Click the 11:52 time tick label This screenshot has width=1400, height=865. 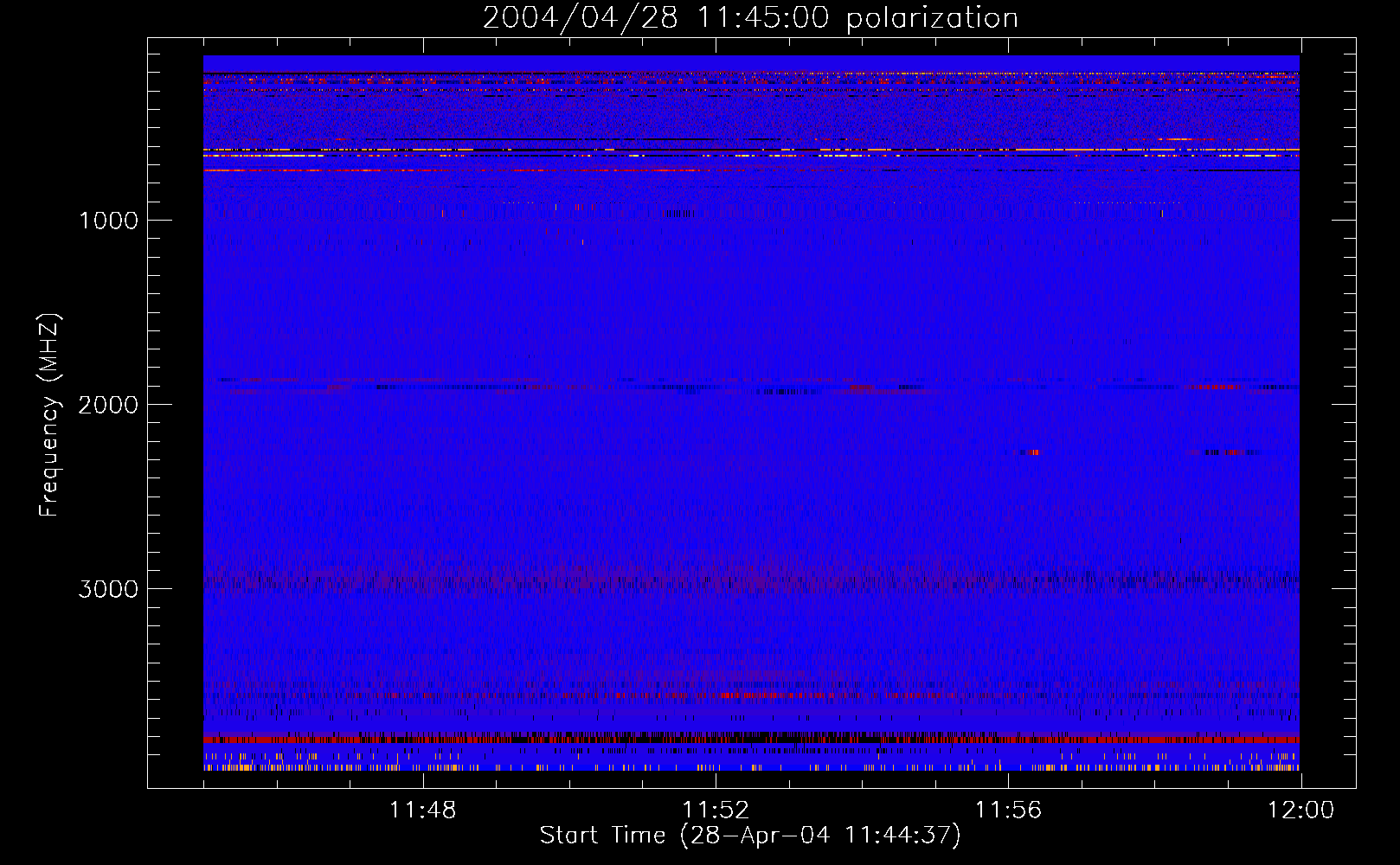pos(716,811)
